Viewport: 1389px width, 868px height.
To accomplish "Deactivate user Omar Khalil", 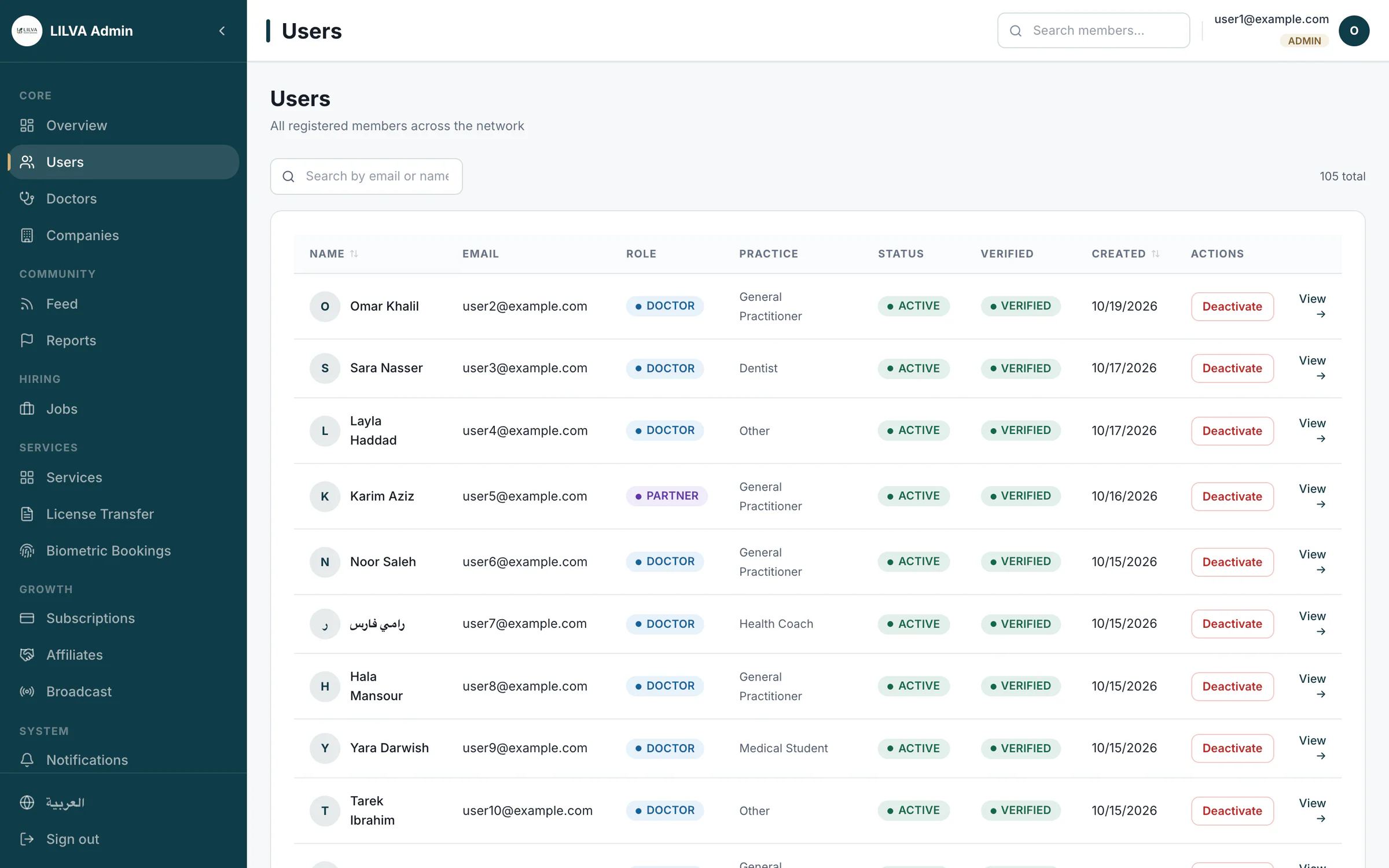I will point(1232,306).
